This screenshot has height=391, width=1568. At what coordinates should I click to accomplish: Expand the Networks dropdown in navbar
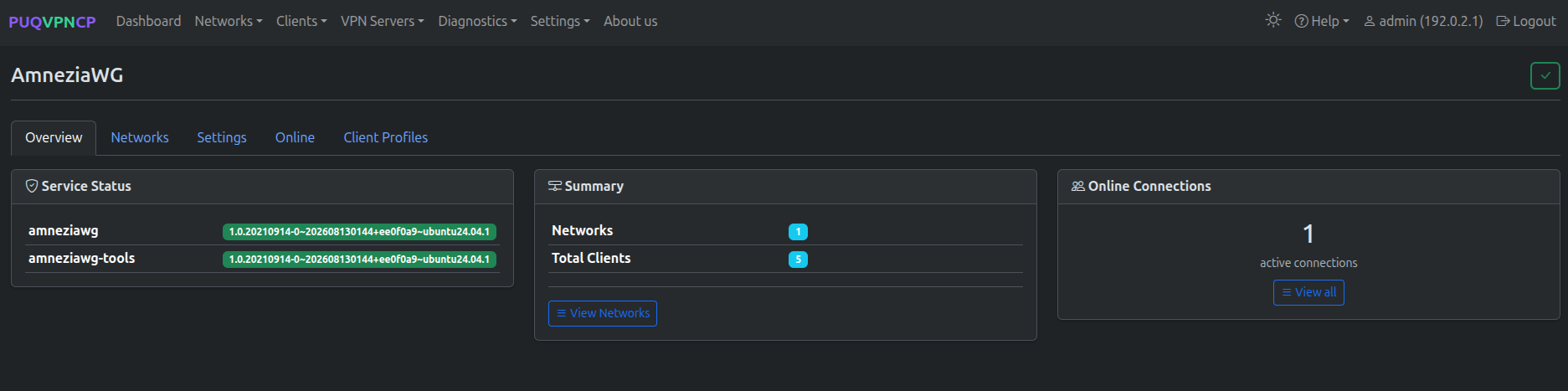(x=229, y=21)
